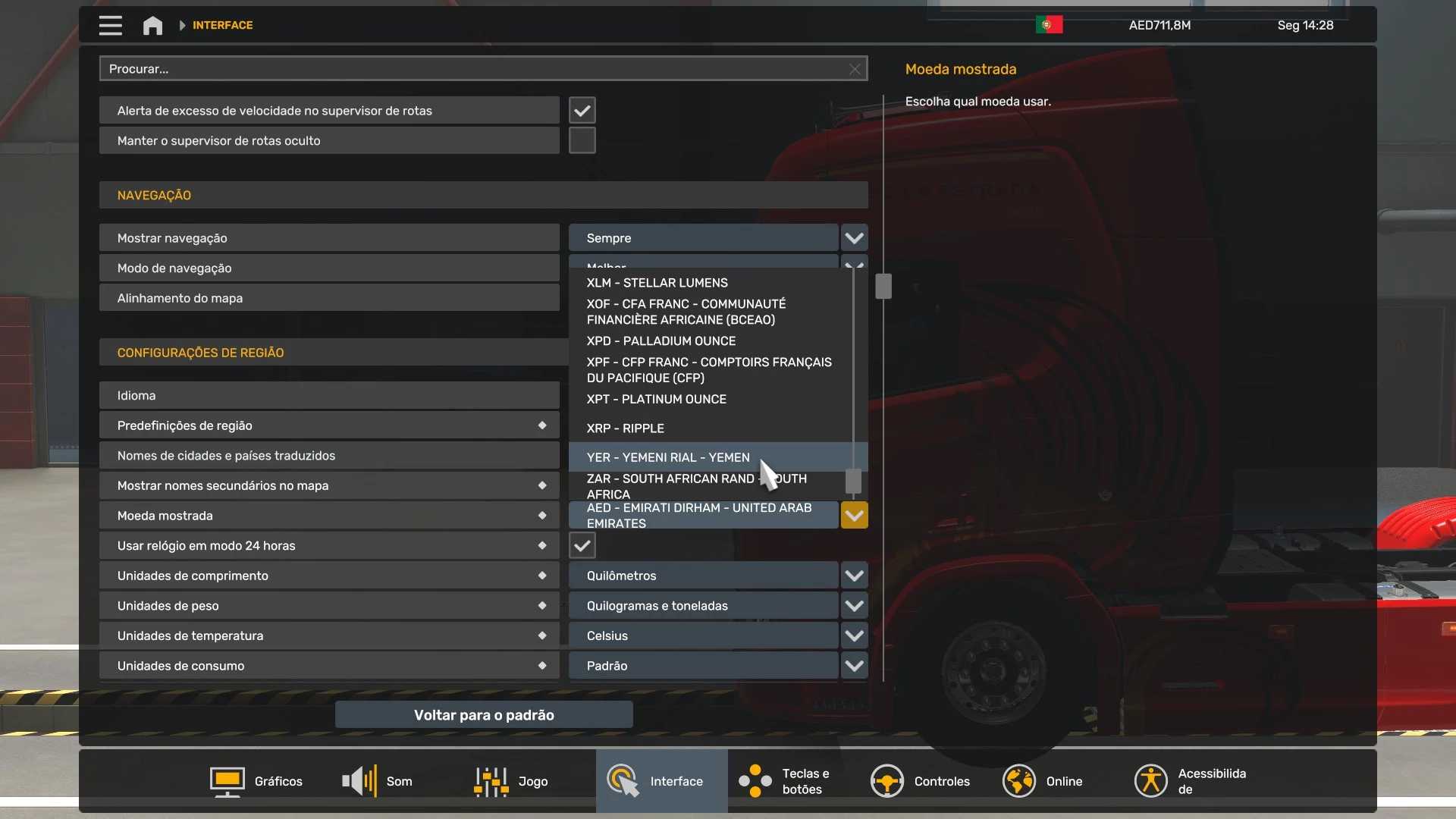Viewport: 1456px width, 819px height.
Task: Expand Mostrar navegação Sempre dropdown
Action: tap(854, 238)
